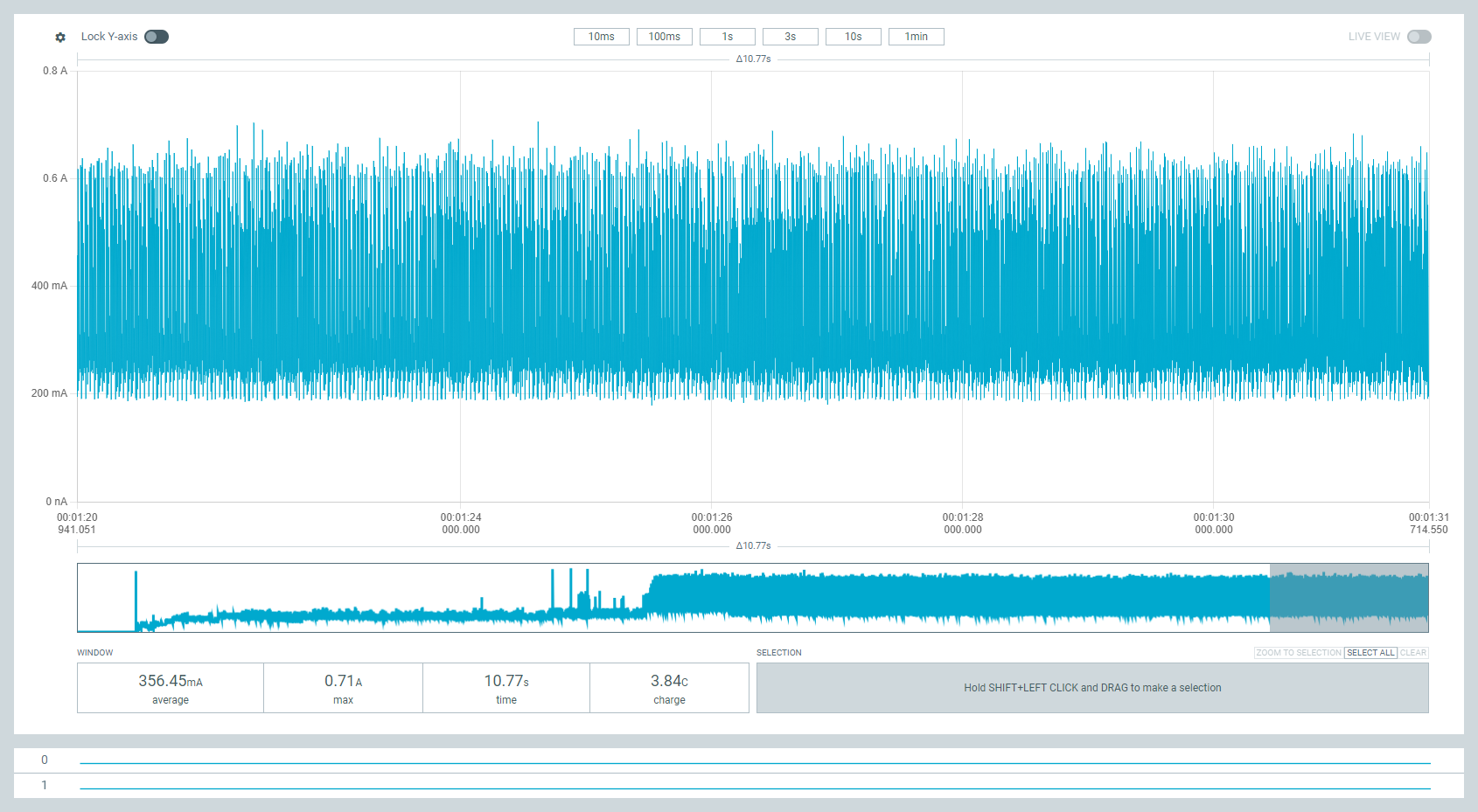This screenshot has height=812, width=1478.
Task: Switch the window to 3s
Action: [x=790, y=37]
